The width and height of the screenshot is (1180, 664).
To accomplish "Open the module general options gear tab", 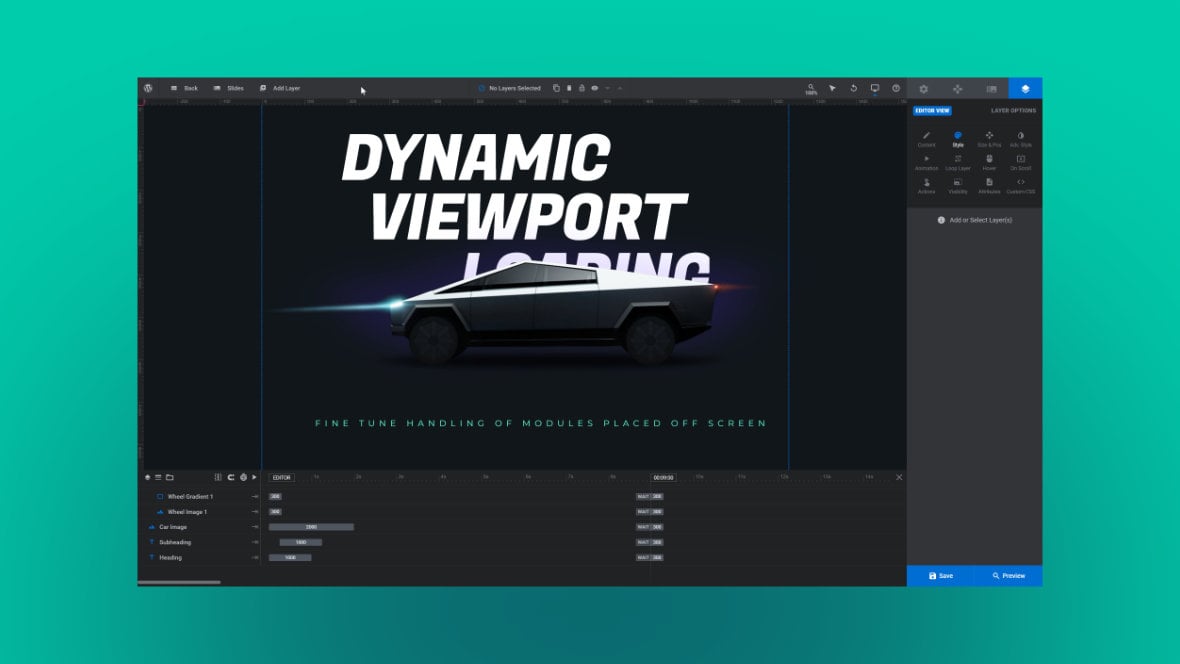I will [923, 89].
